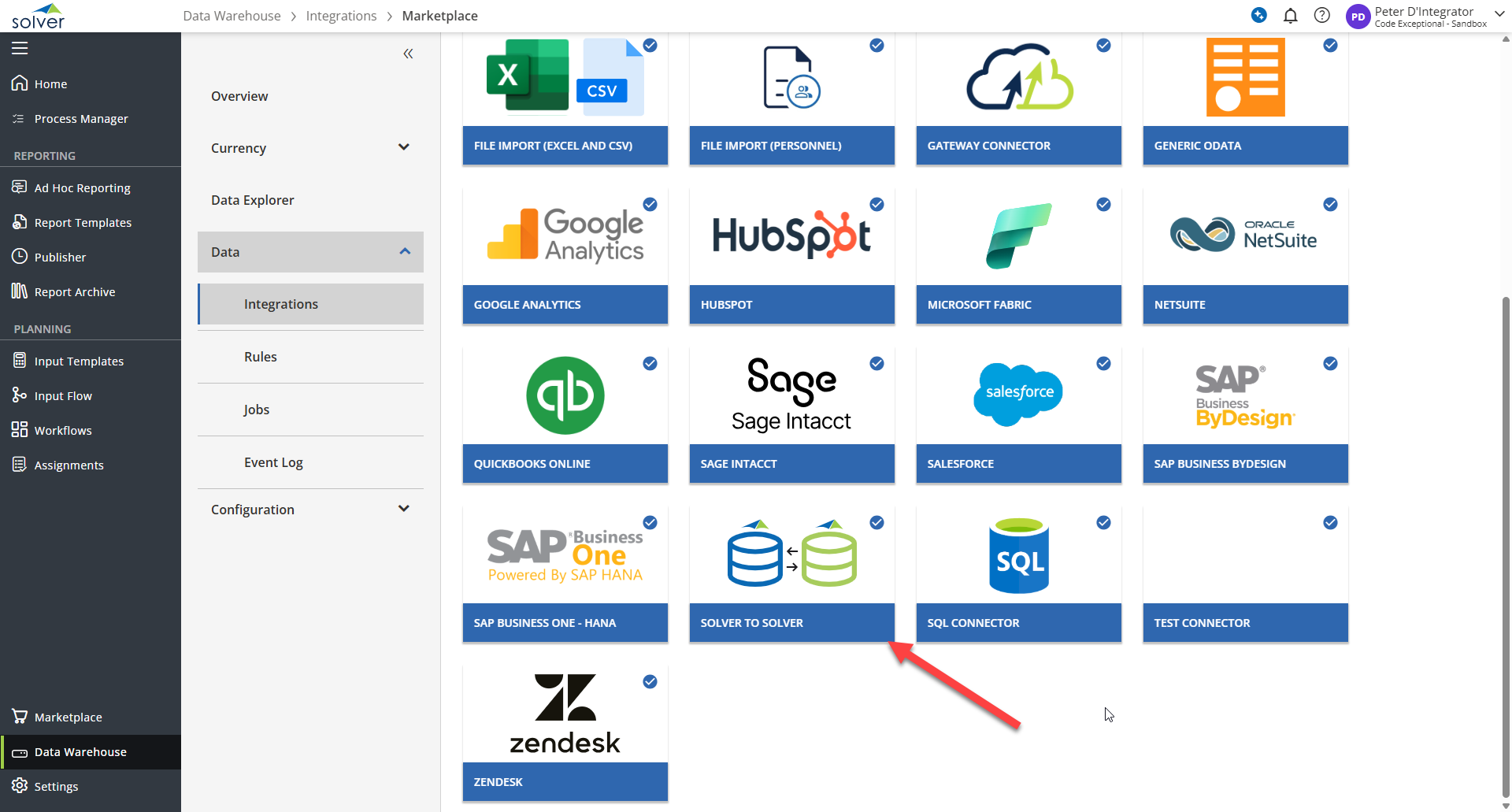Image resolution: width=1512 pixels, height=812 pixels.
Task: Click the blue star update icon
Action: pos(1258,15)
